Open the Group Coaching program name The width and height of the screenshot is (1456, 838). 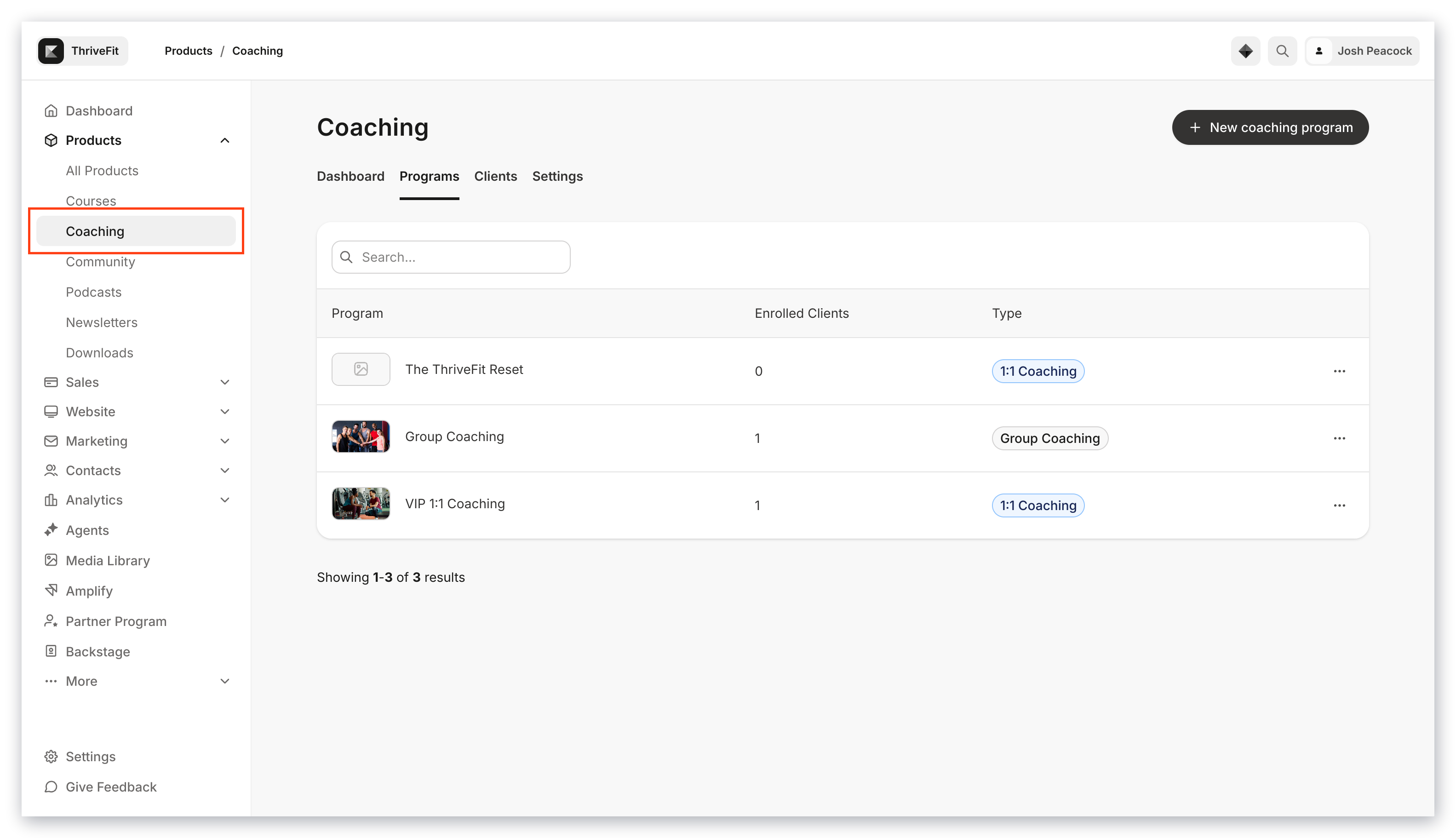click(x=454, y=436)
